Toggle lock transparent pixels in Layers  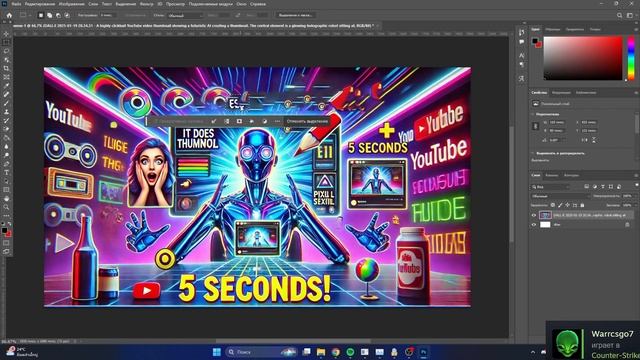coord(553,205)
